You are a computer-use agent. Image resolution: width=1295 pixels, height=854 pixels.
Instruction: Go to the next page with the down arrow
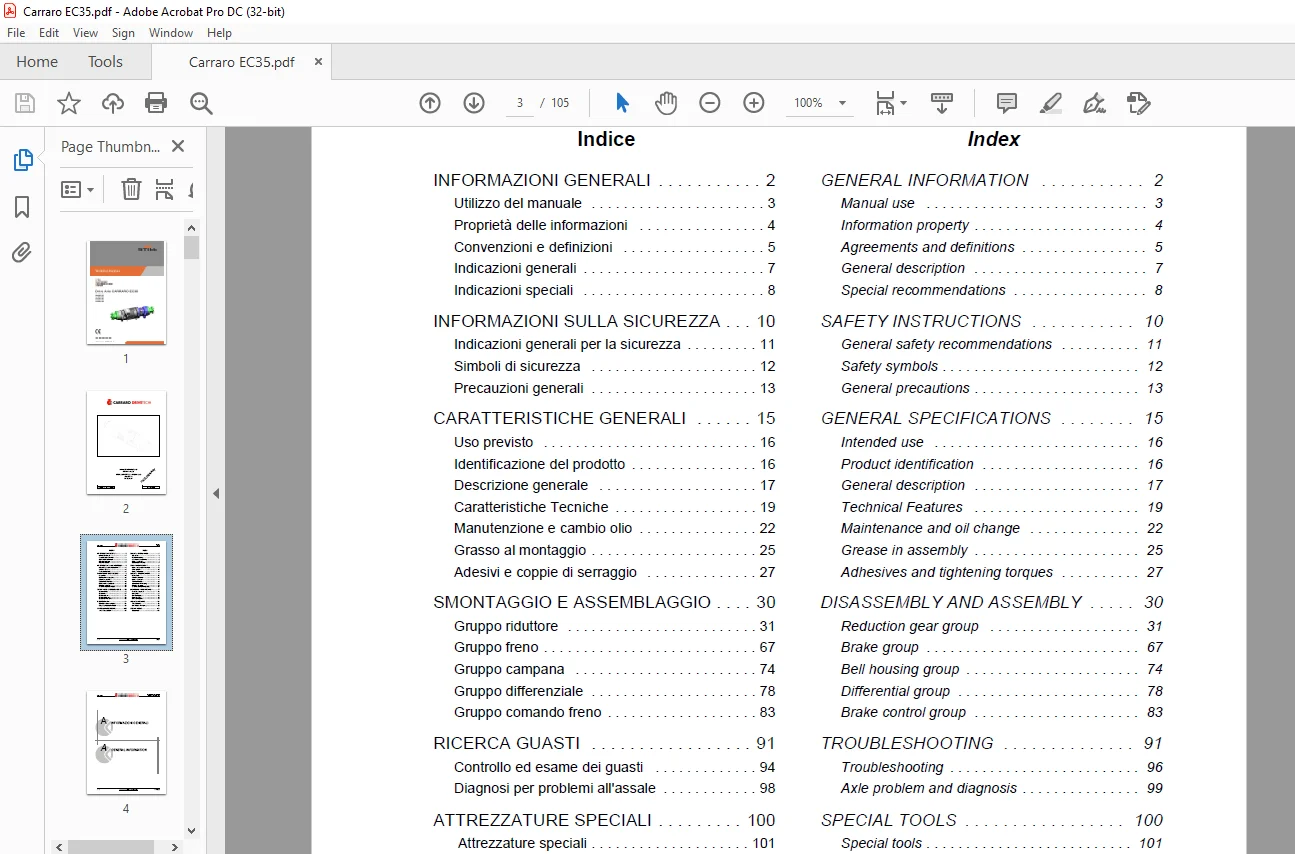[474, 103]
